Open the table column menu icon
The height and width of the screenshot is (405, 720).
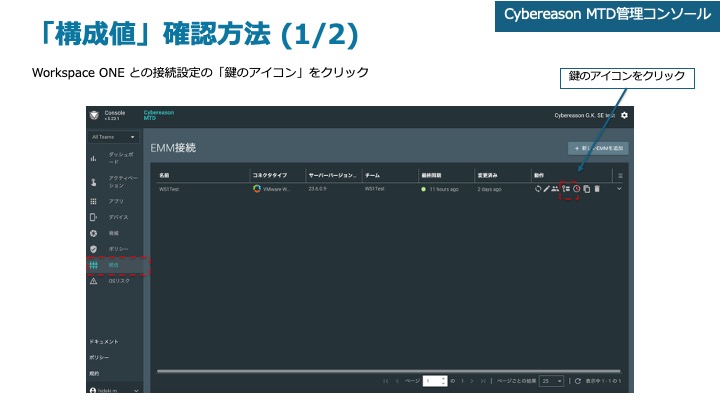[620, 175]
